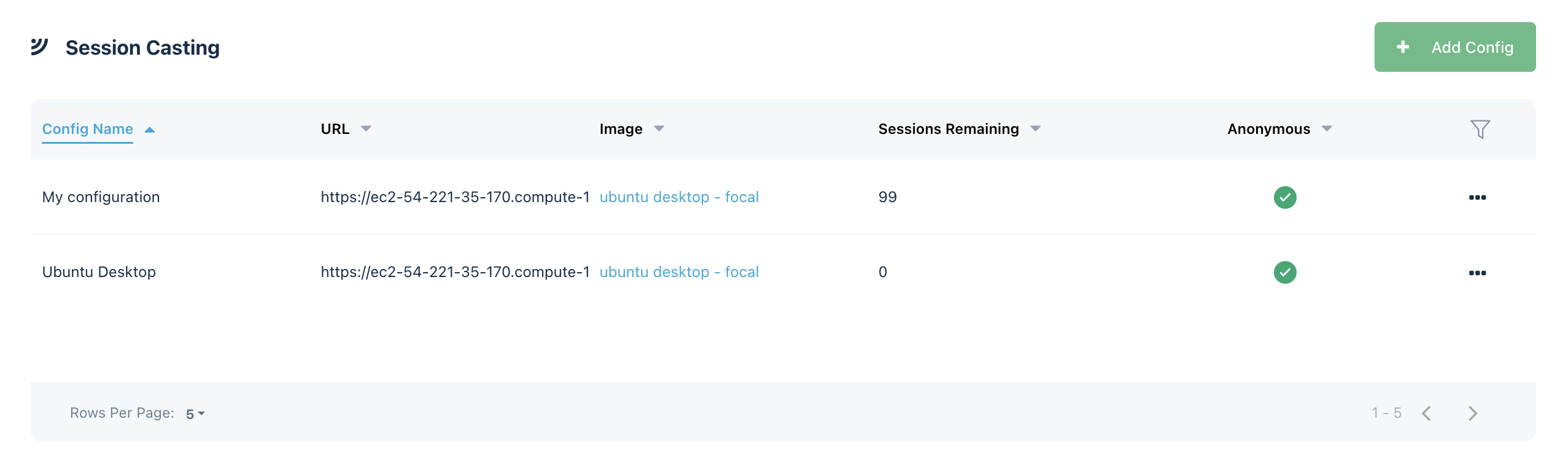Expand the URL column sort dropdown
Screen dimensions: 1568x473
366,129
